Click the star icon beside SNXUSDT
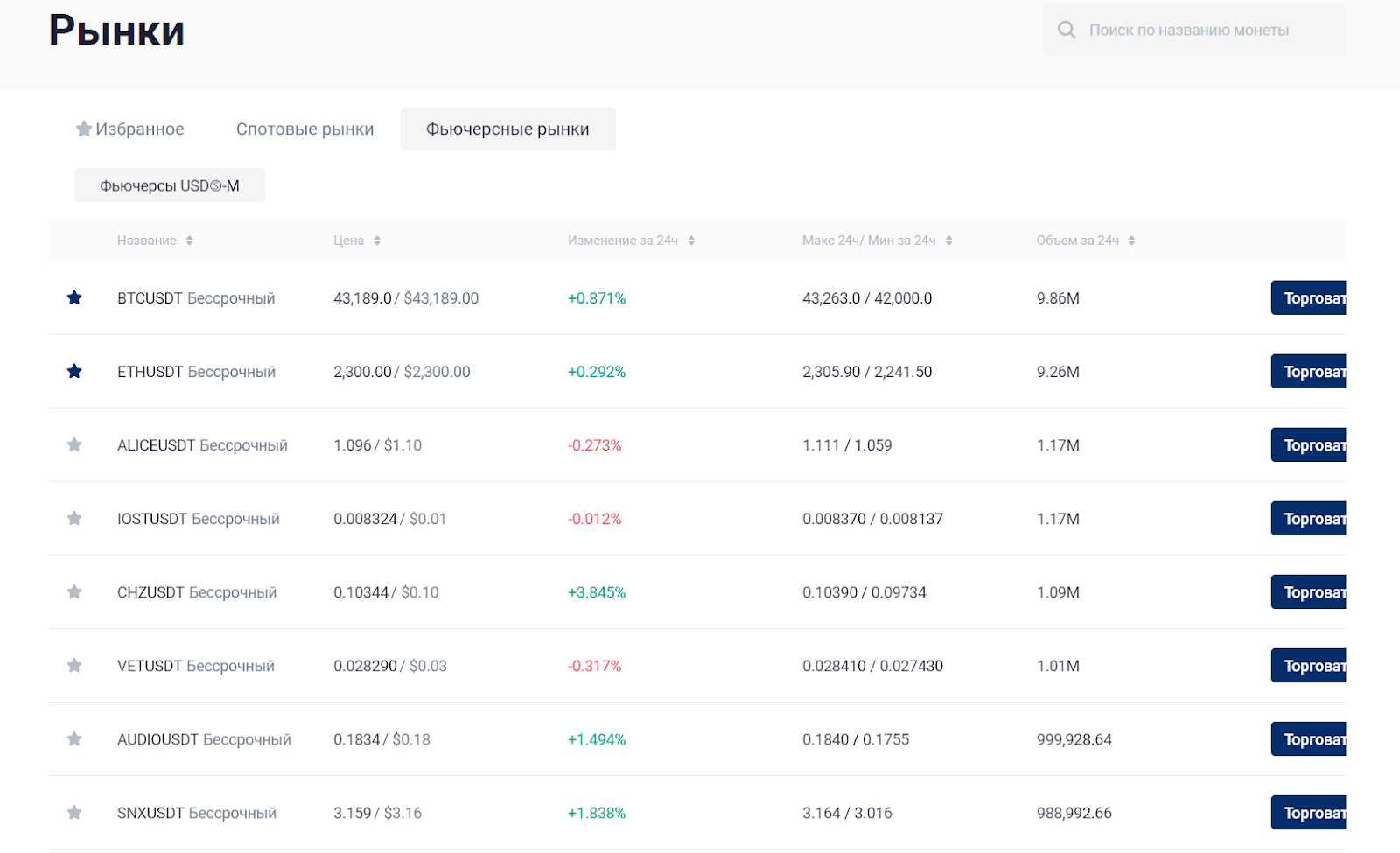1400x853 pixels. (x=74, y=813)
